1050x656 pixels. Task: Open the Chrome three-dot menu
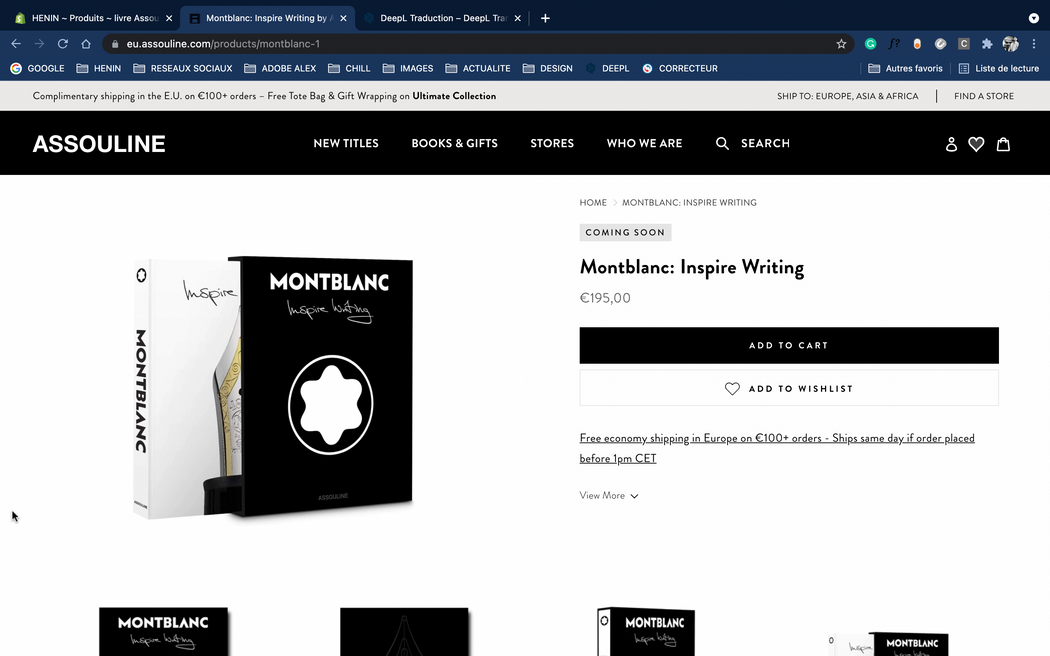point(1034,44)
